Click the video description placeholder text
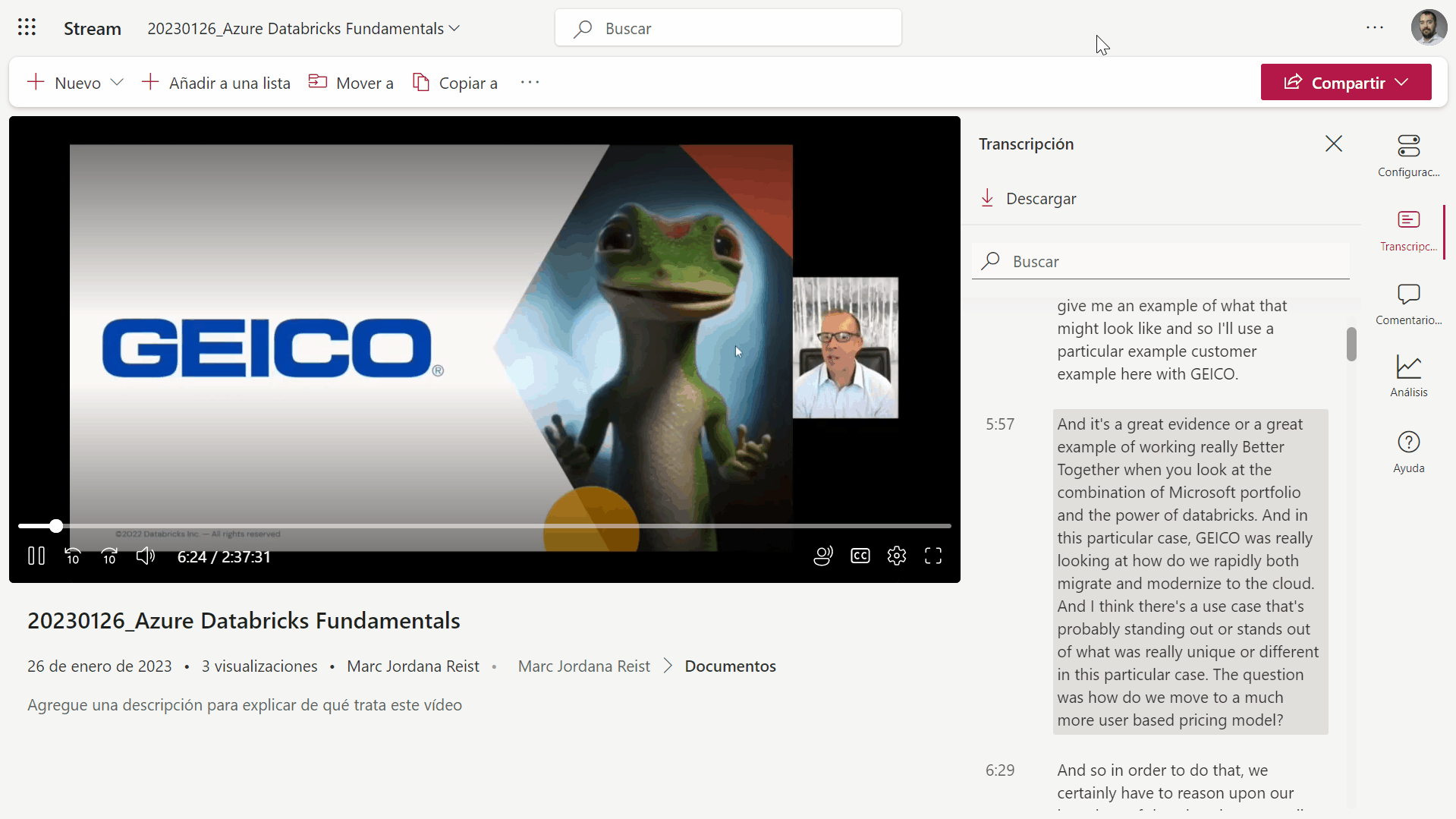This screenshot has height=819, width=1456. [x=244, y=705]
